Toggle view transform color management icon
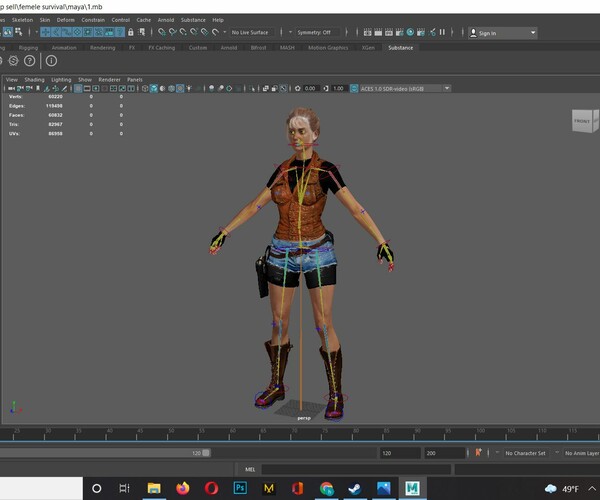This screenshot has height=500, width=600. click(x=354, y=89)
